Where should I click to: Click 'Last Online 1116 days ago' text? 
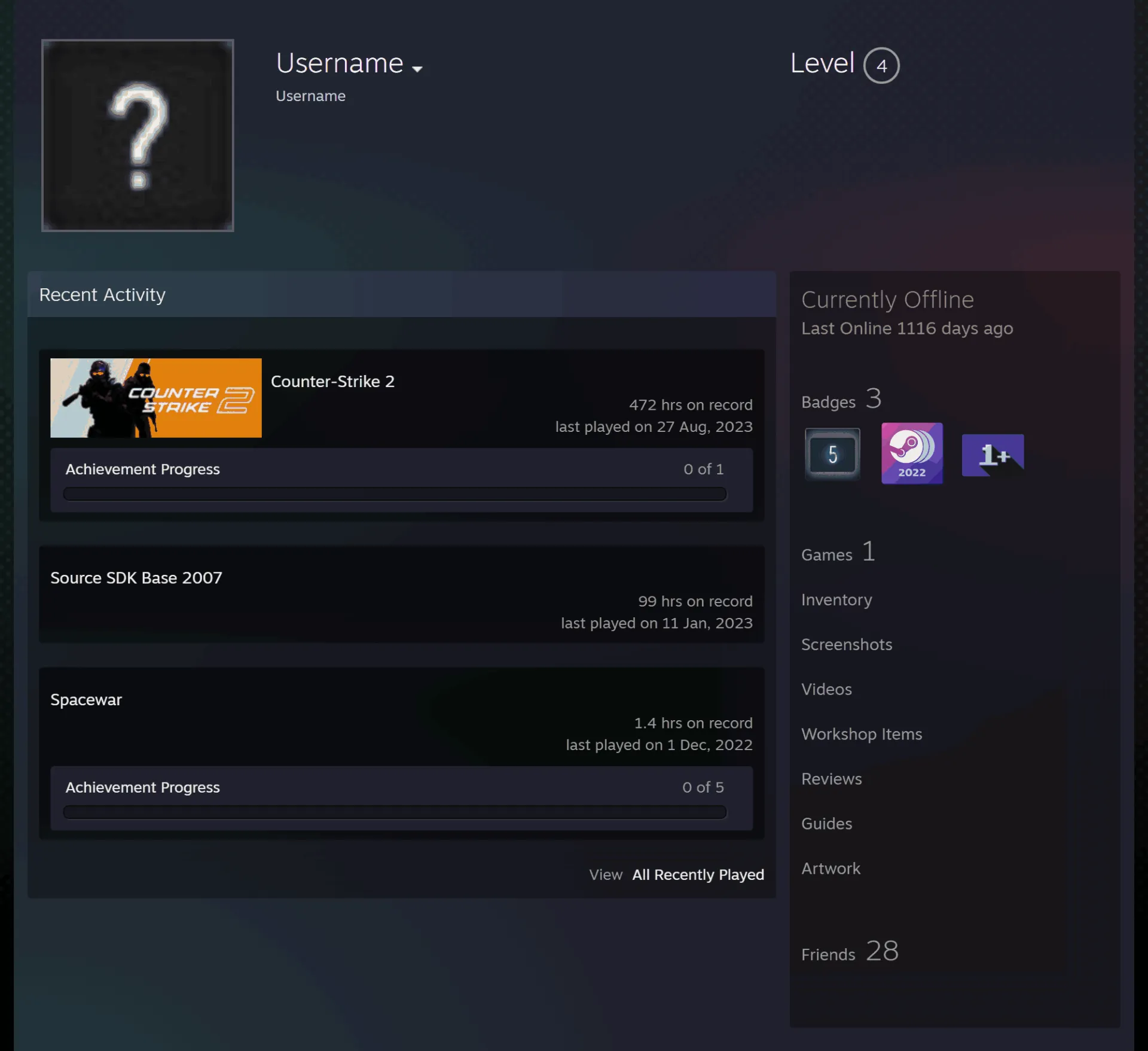907,328
